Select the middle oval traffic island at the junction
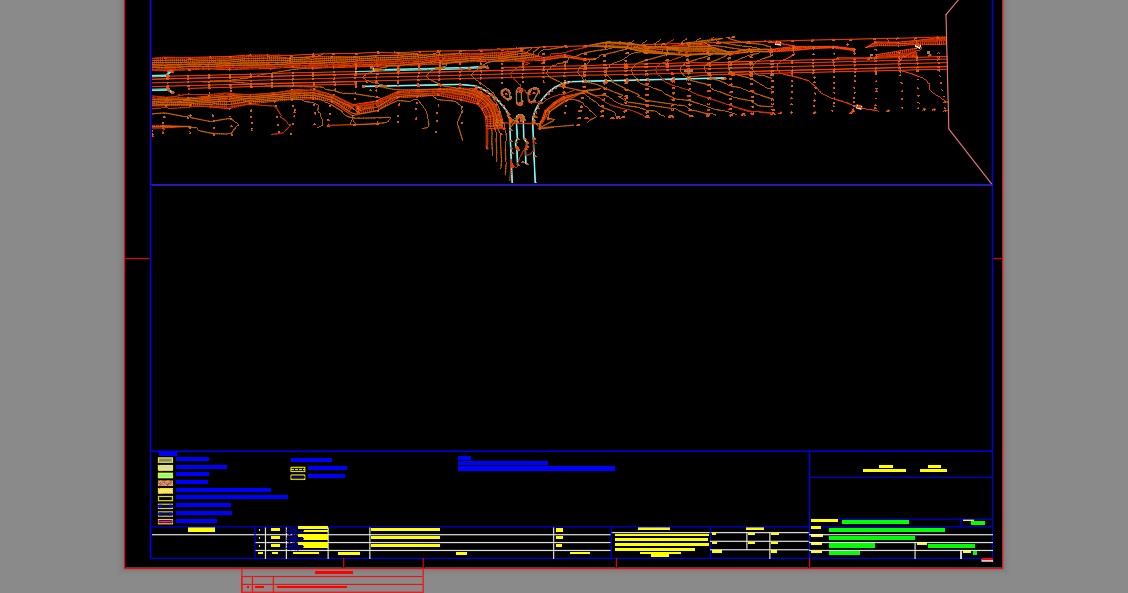The width and height of the screenshot is (1128, 593). point(520,95)
